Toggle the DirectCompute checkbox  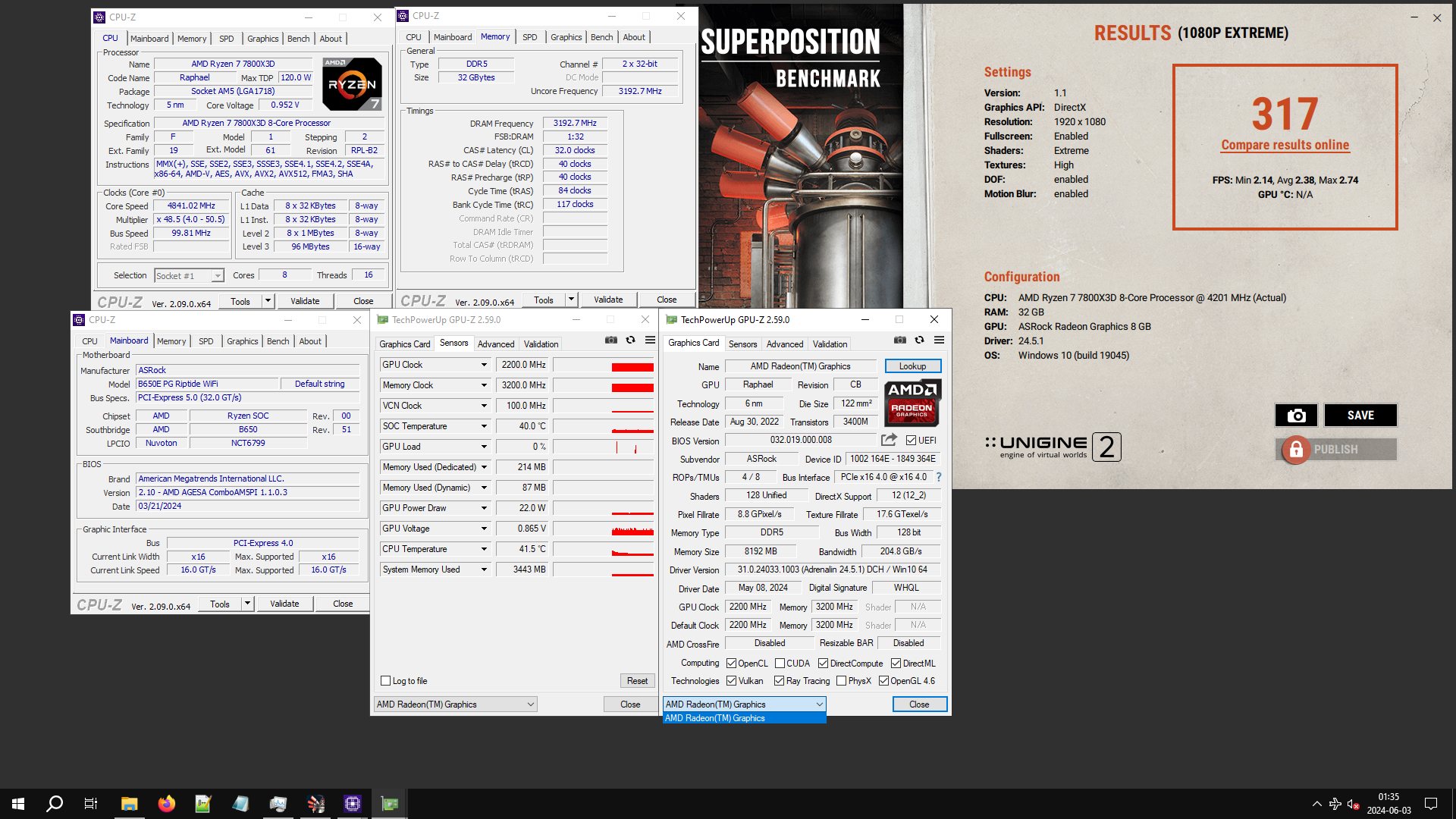(x=823, y=664)
